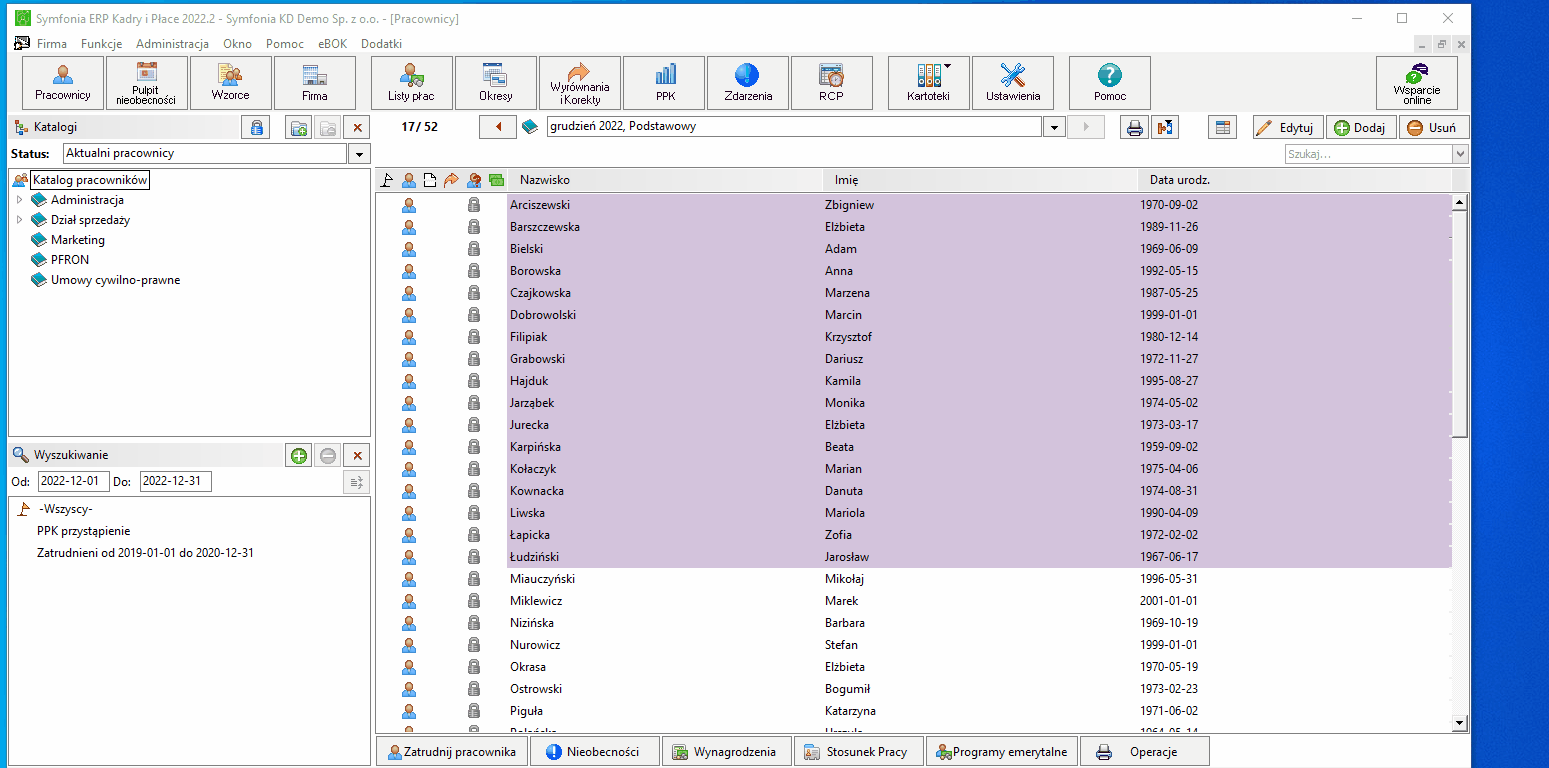
Task: Click Zatrudnij pracownika button
Action: [452, 752]
